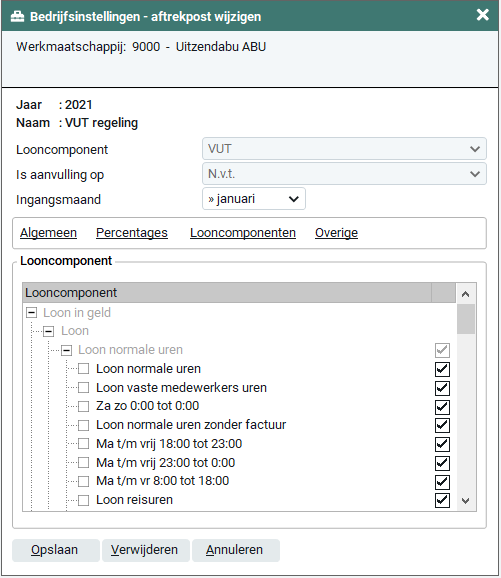
Task: Close the Bedrijfsinstellingen dialog with X icon
Action: point(483,15)
